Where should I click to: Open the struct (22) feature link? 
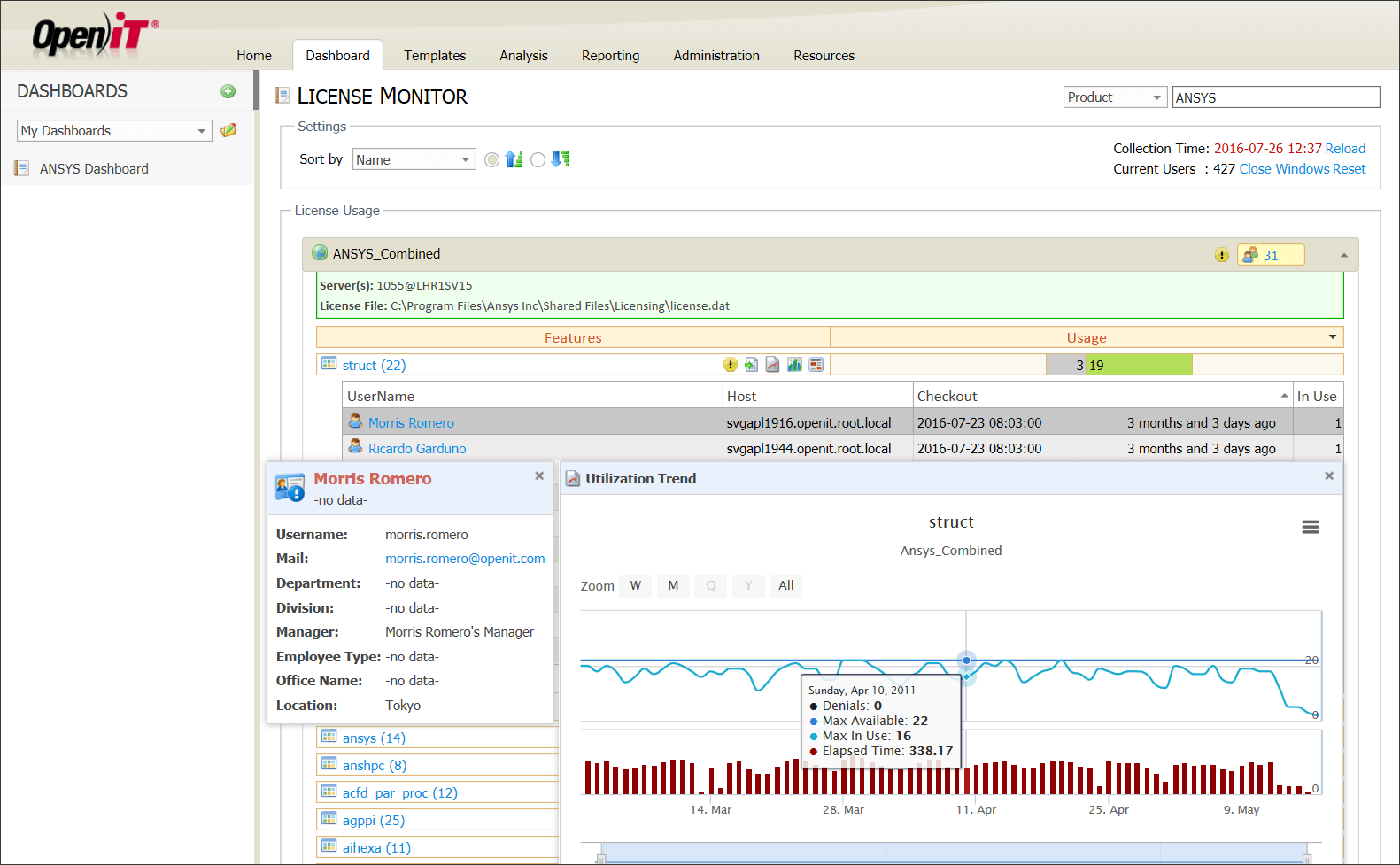pos(374,365)
